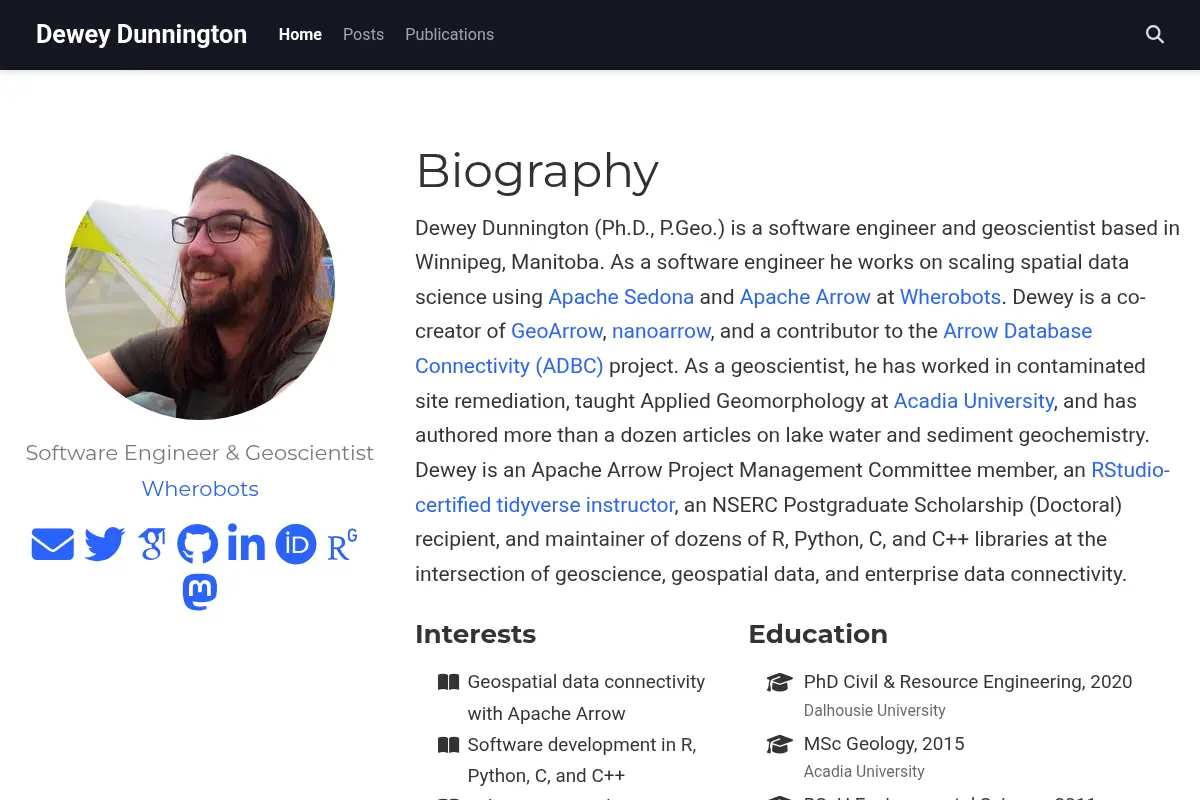Open the ResearchGate icon
Screen dimensions: 1200x800
point(343,545)
